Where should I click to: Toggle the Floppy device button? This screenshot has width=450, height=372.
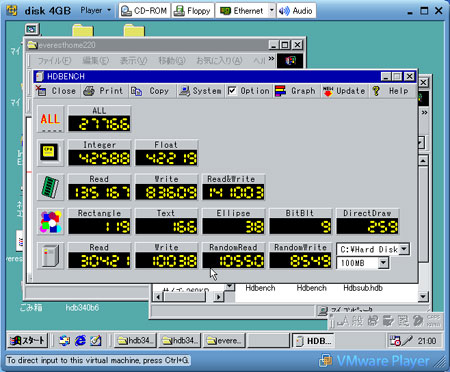tap(193, 11)
